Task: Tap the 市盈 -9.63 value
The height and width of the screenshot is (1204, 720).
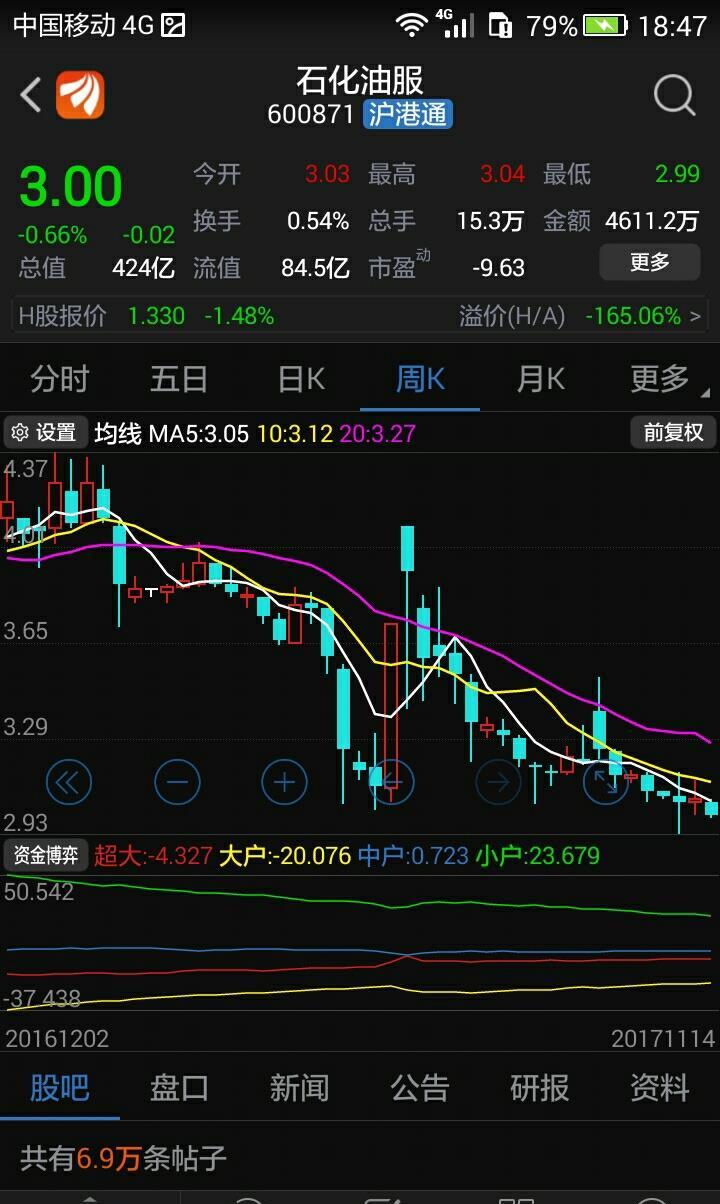Action: (446, 266)
